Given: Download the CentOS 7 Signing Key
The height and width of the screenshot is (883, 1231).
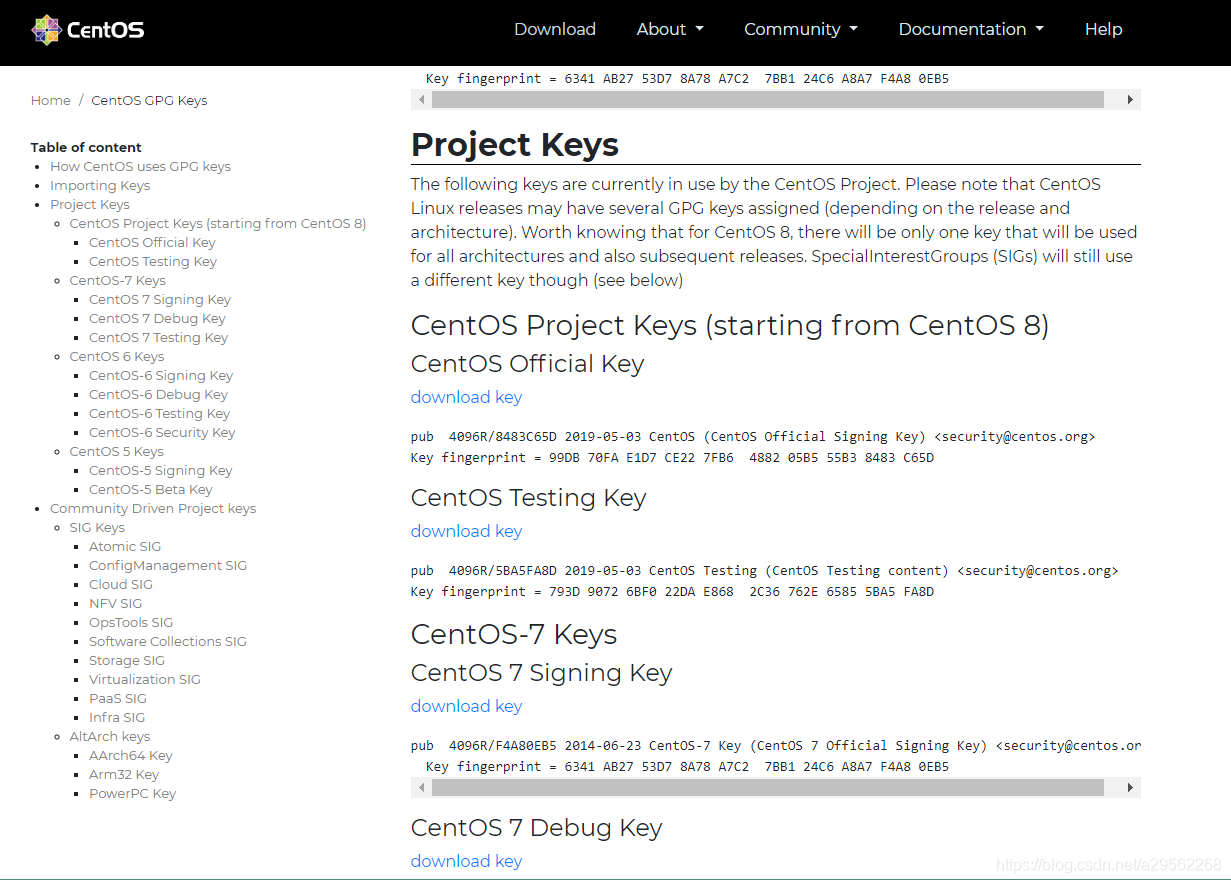Looking at the screenshot, I should (x=466, y=706).
